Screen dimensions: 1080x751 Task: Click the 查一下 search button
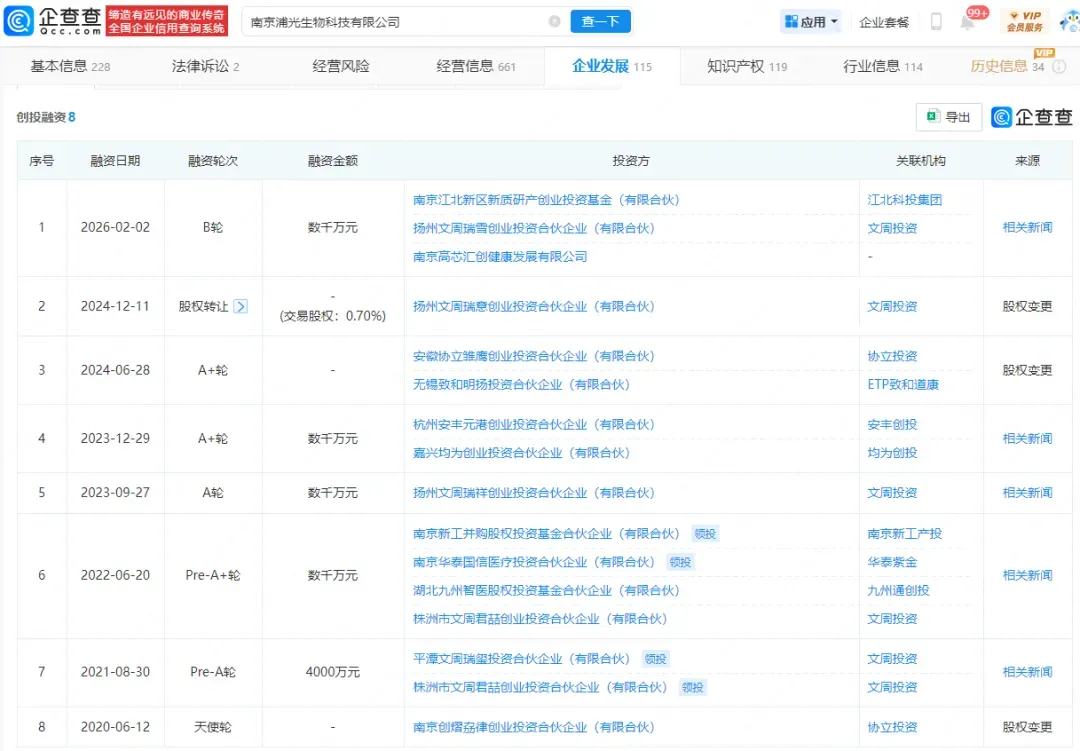click(x=600, y=21)
